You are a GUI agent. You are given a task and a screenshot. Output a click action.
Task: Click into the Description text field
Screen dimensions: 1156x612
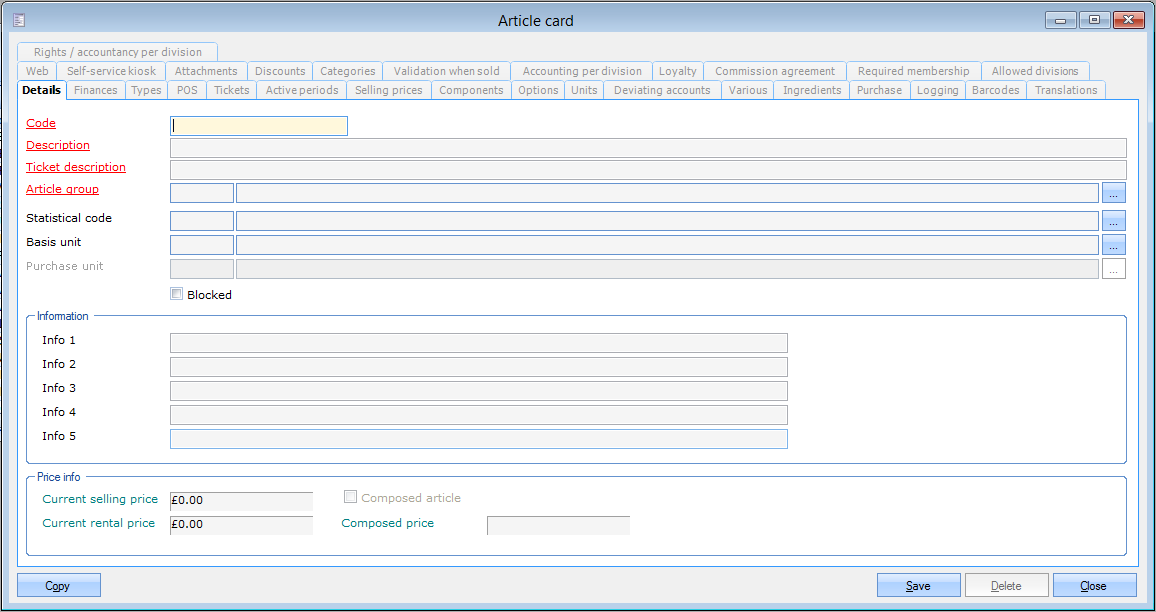tap(648, 148)
